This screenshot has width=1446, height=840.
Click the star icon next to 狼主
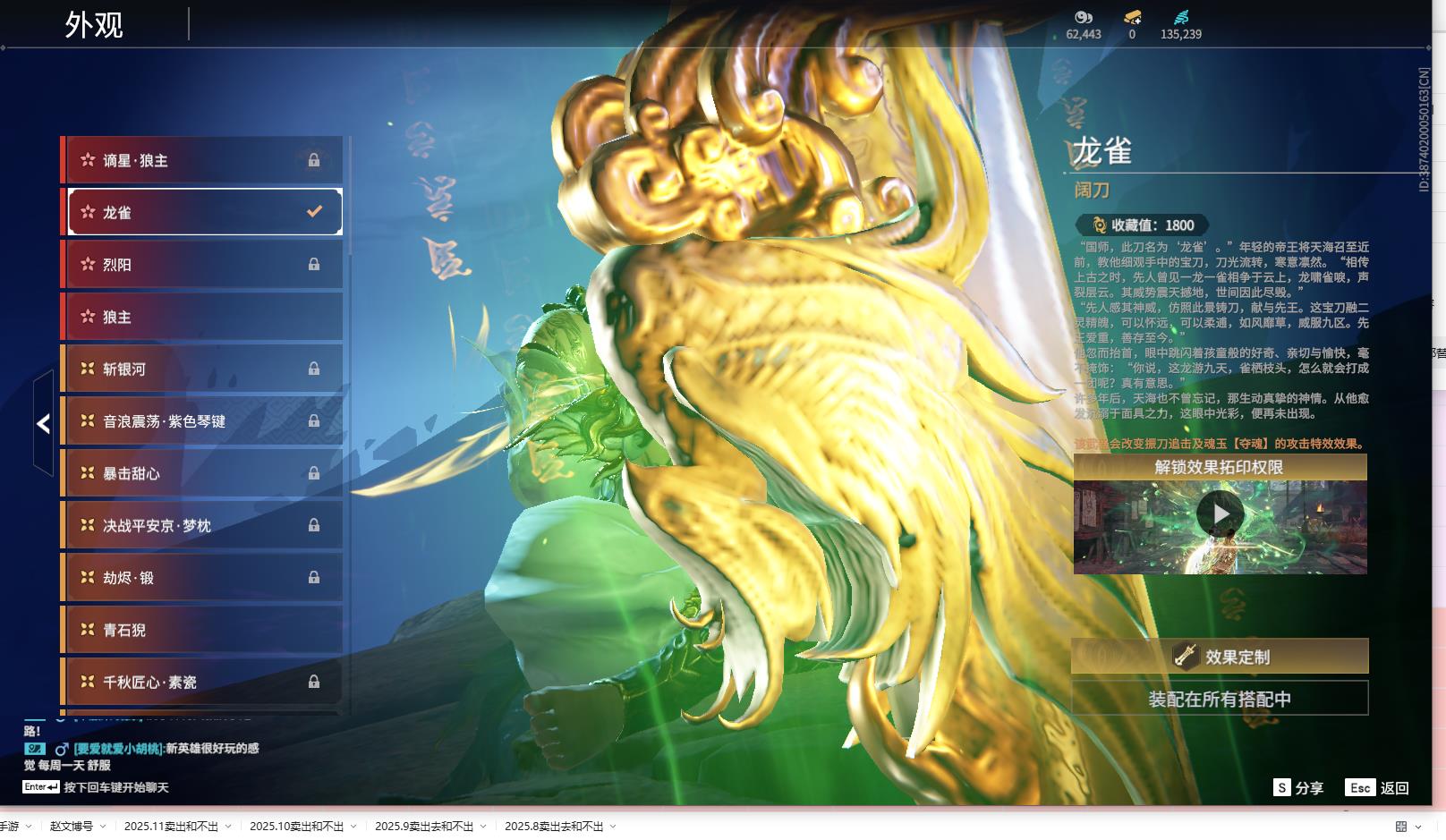[88, 317]
